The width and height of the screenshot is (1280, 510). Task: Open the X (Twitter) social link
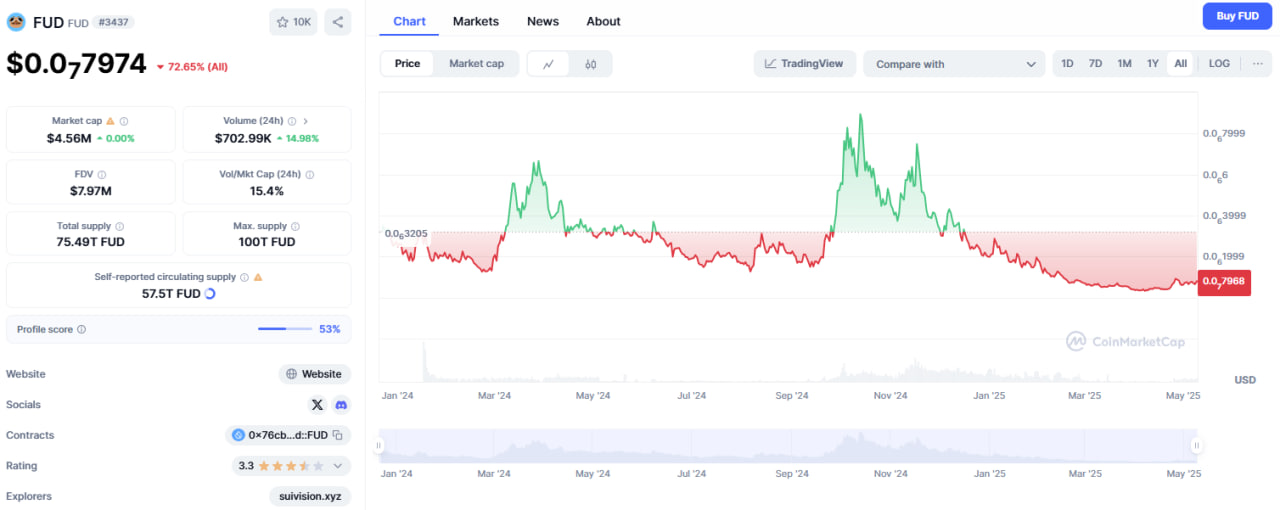317,405
